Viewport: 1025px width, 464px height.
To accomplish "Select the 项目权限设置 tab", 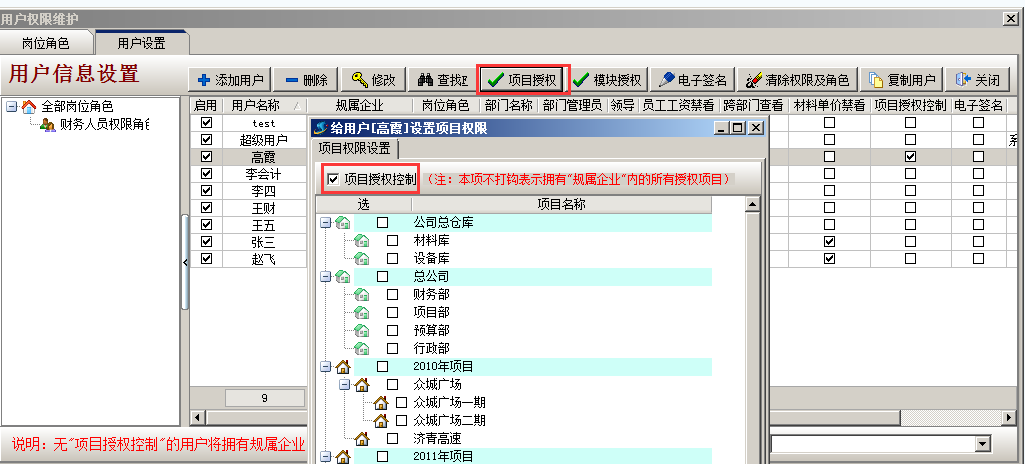I will (355, 148).
